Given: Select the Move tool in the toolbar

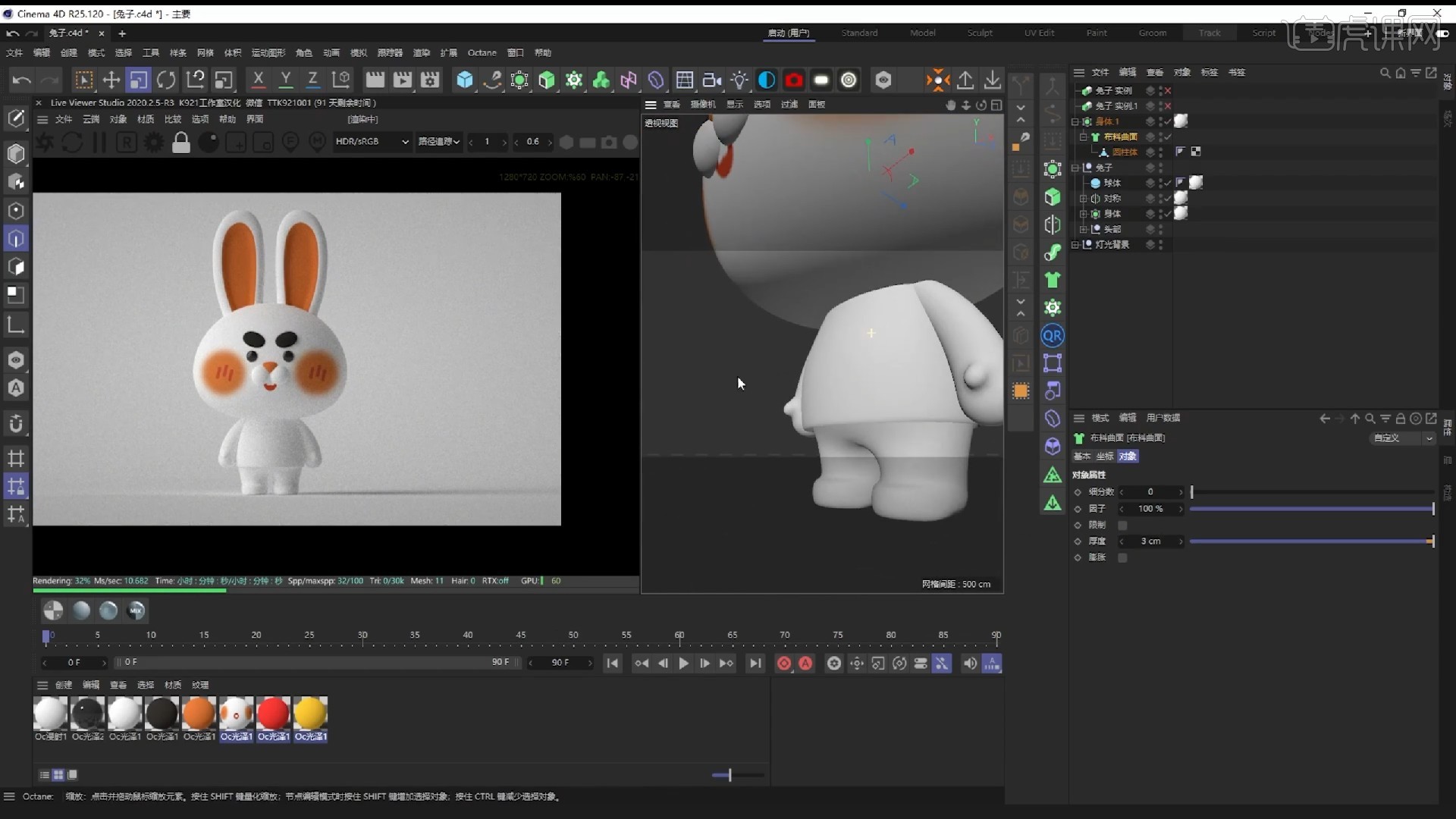Looking at the screenshot, I should 111,80.
